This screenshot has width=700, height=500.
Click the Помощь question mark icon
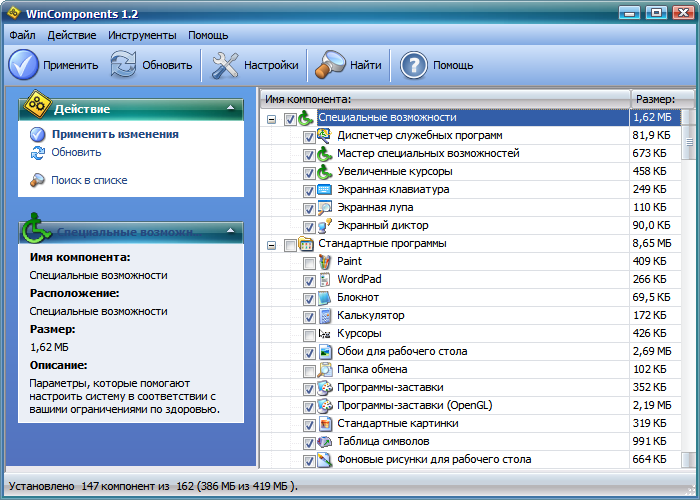point(414,66)
